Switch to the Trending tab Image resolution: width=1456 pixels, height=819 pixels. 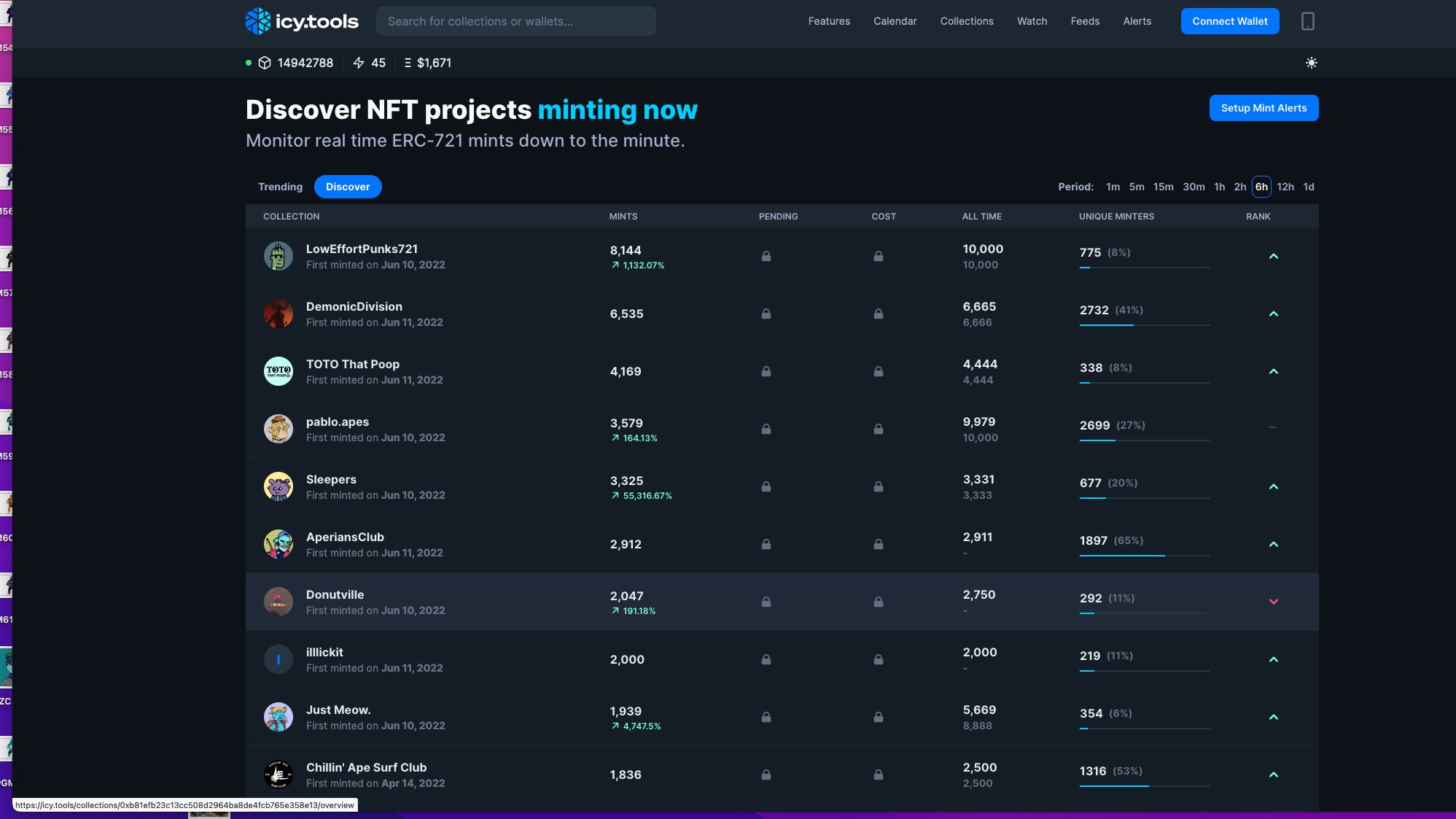tap(280, 187)
